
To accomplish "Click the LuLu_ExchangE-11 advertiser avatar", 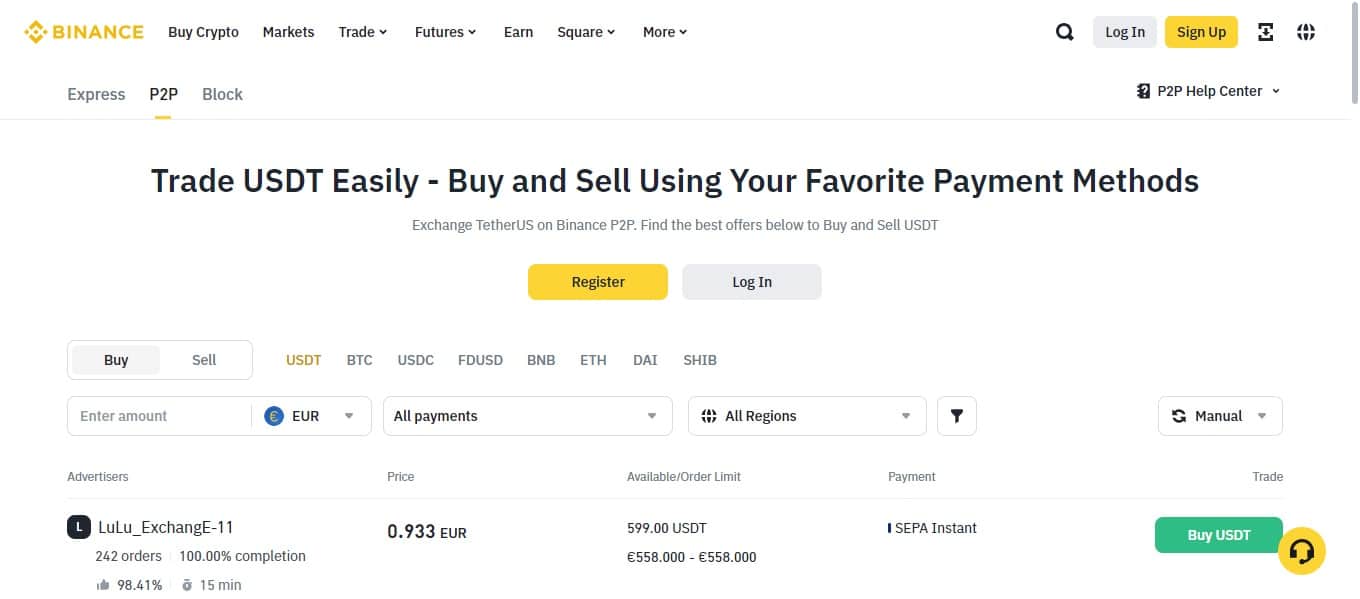I will [79, 527].
